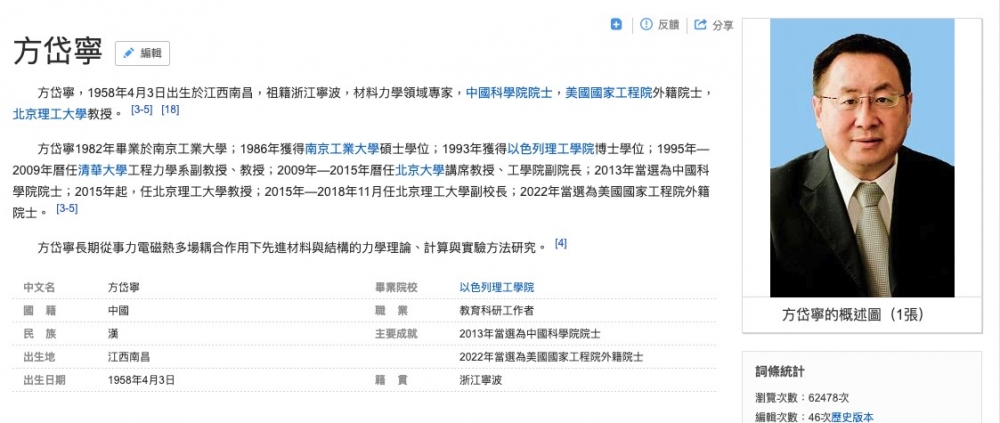Select the 中國 nationality value

point(119,311)
